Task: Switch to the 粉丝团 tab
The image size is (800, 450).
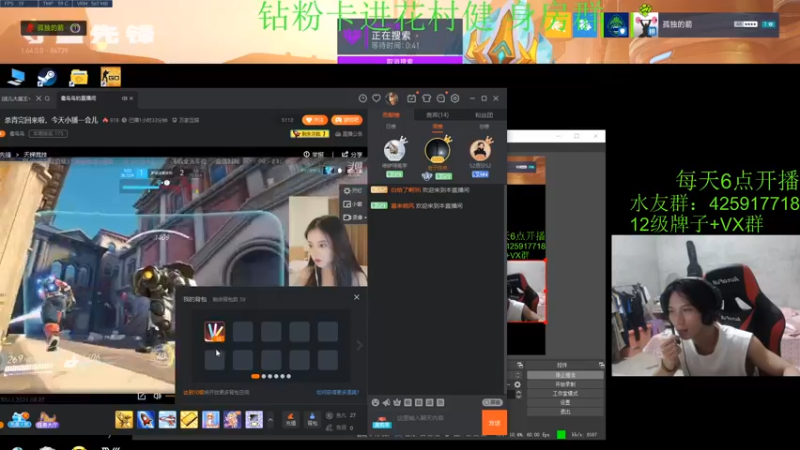Action: [484, 115]
